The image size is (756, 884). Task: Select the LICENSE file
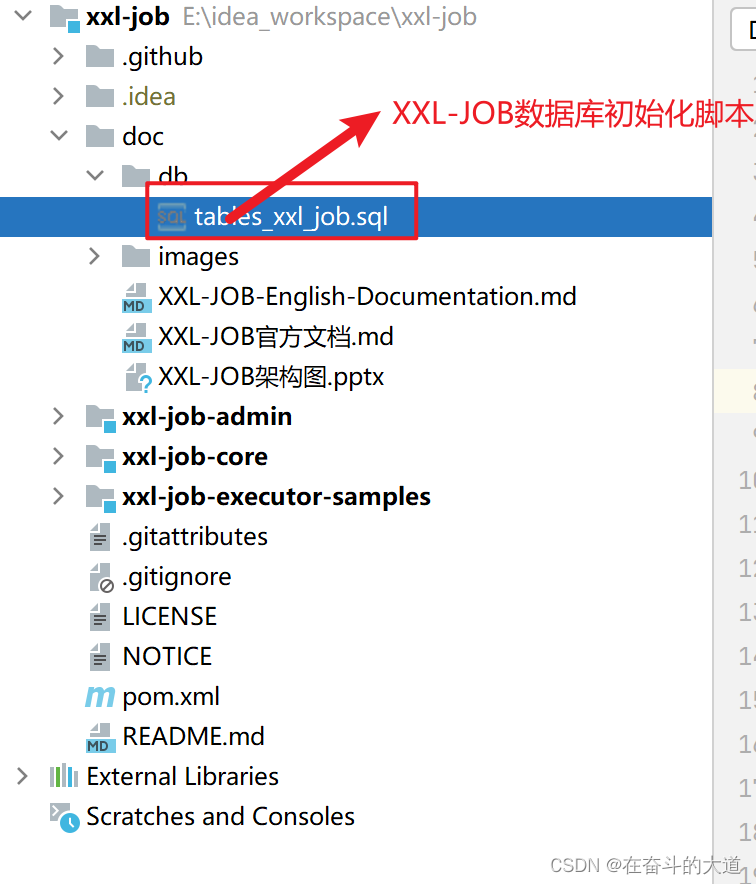(x=170, y=617)
